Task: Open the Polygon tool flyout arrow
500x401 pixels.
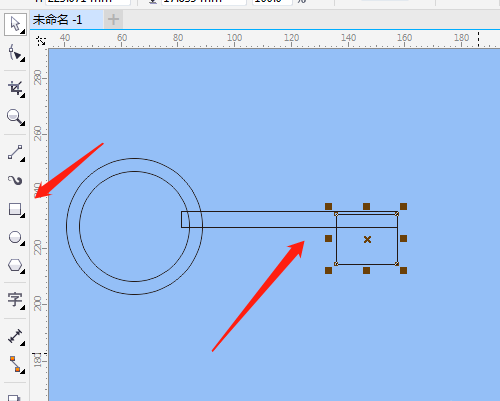Action: pos(23,272)
